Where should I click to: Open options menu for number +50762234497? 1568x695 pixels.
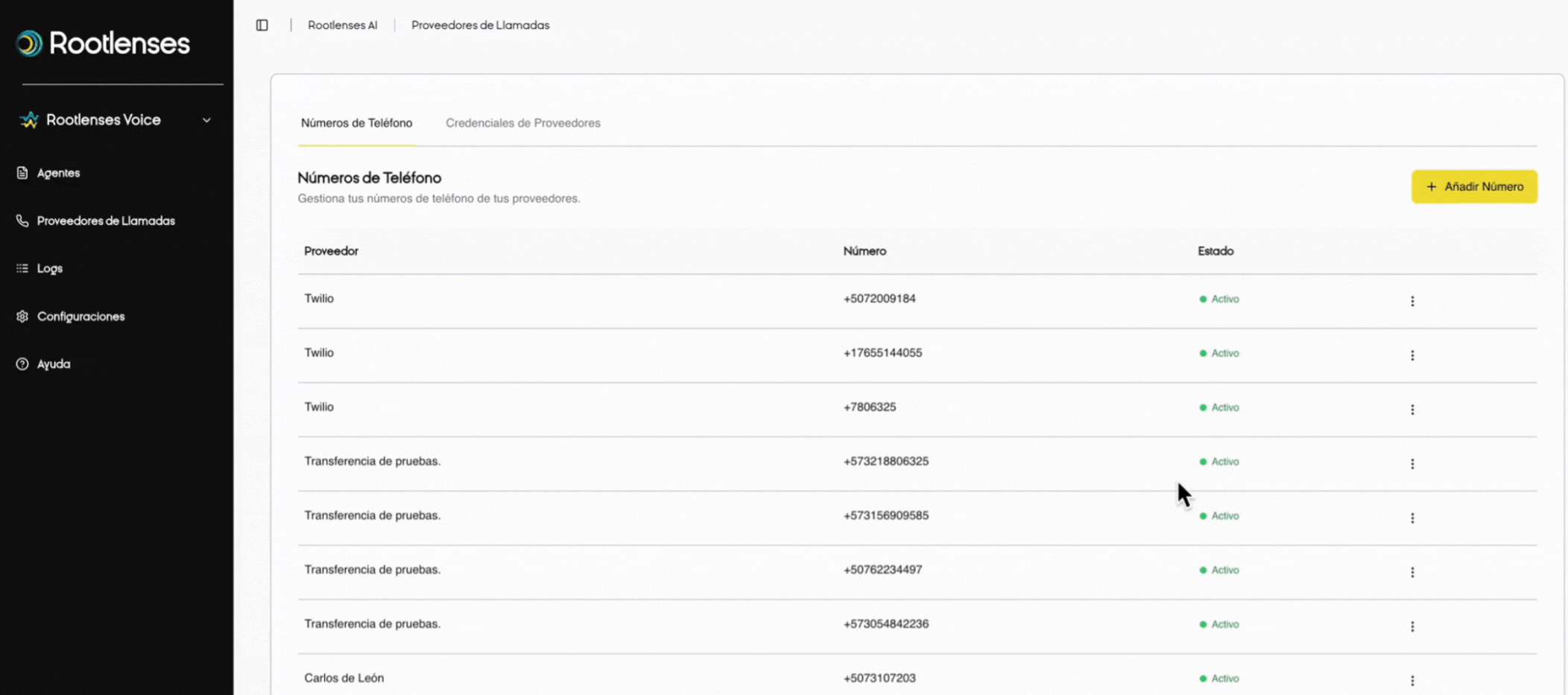coord(1411,572)
